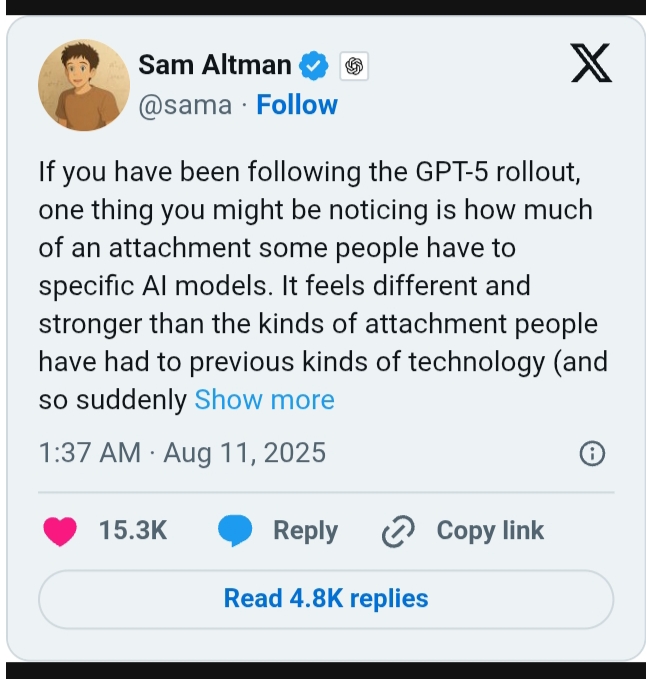This screenshot has height=679, width=646.
Task: Click the X logo icon
Action: click(x=590, y=66)
